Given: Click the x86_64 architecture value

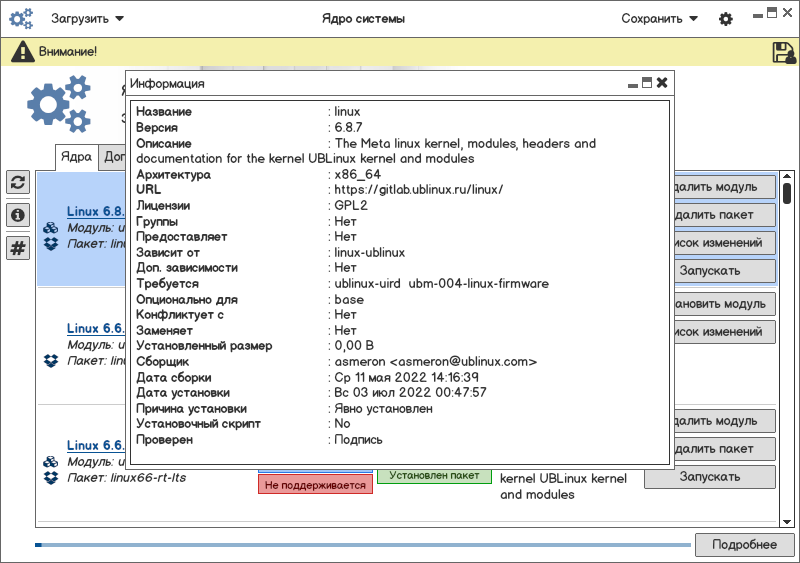Looking at the screenshot, I should click(x=358, y=175).
